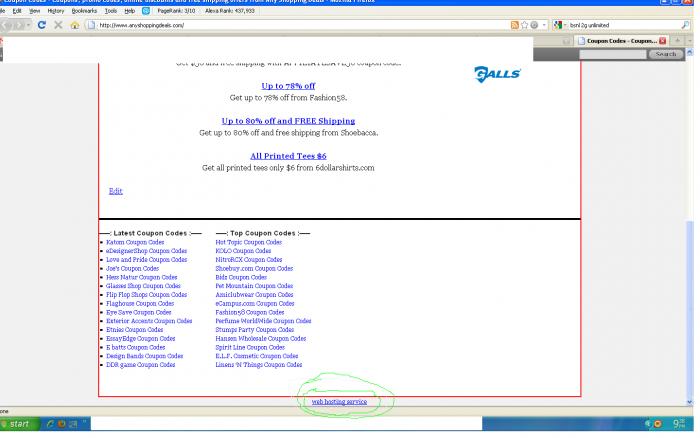Click the Galls logo

tap(497, 74)
